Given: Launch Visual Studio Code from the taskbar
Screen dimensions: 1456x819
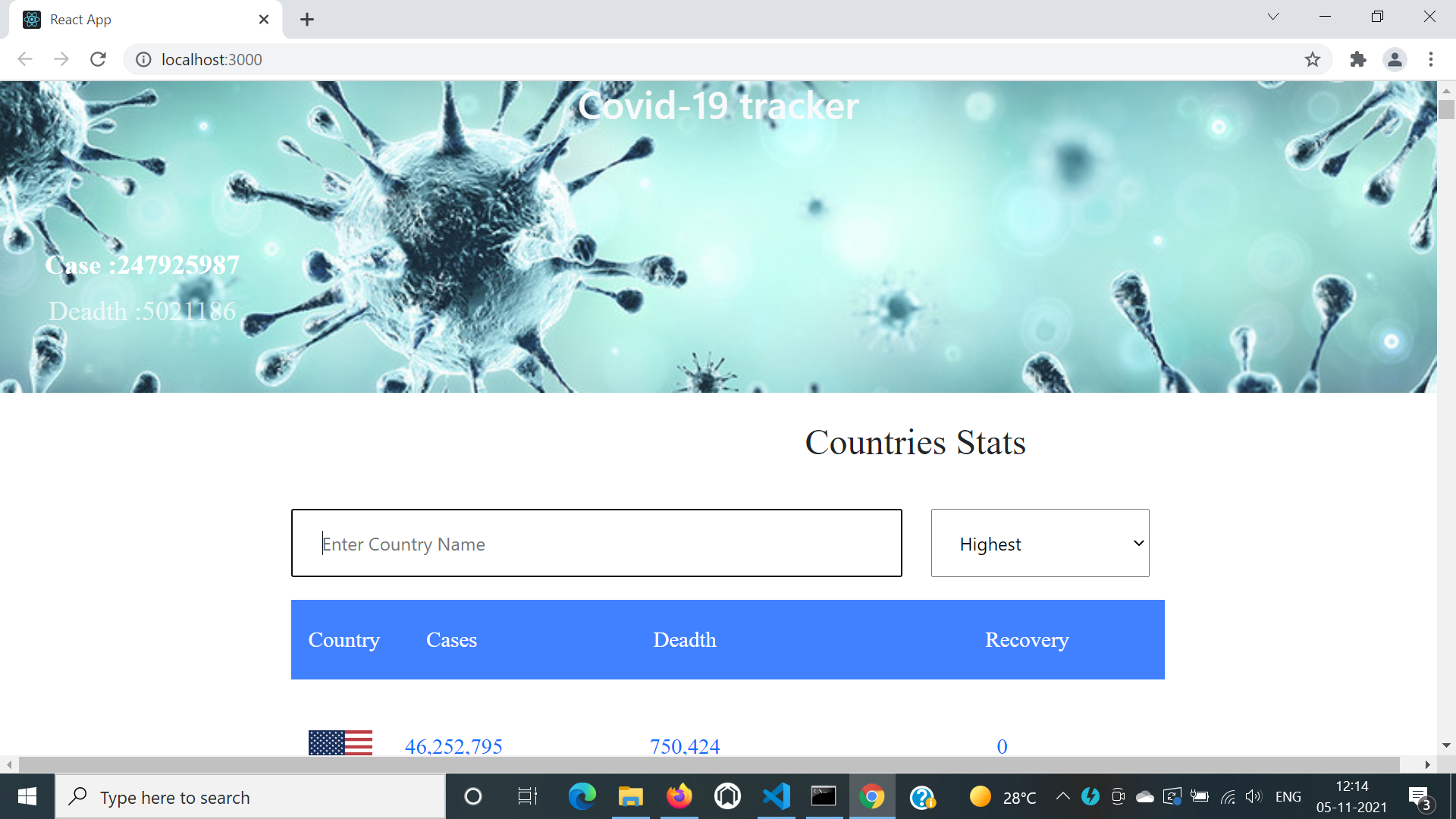Looking at the screenshot, I should 775,796.
